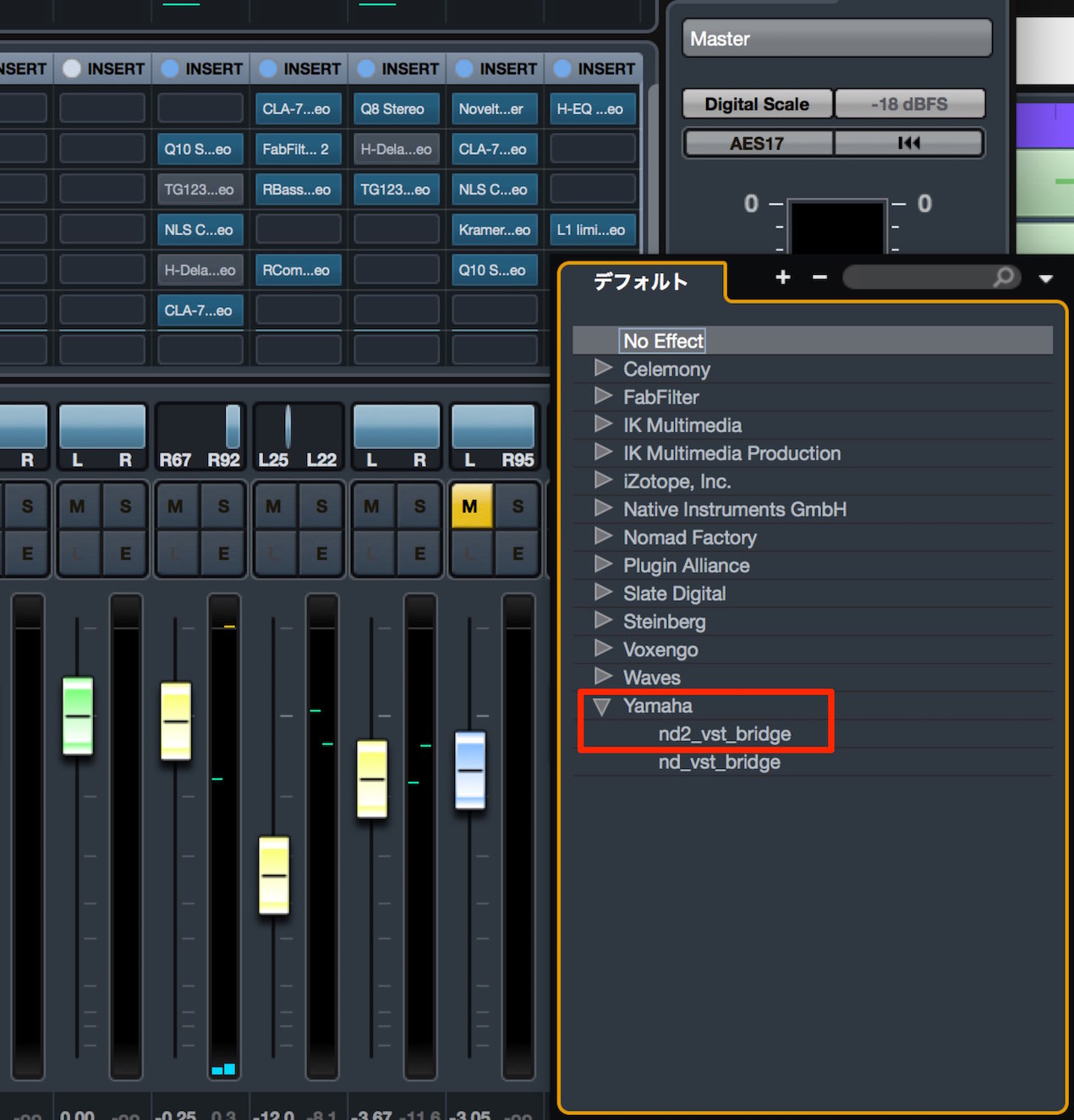Open the RBass...eo insert slot
1074x1120 pixels.
(298, 189)
